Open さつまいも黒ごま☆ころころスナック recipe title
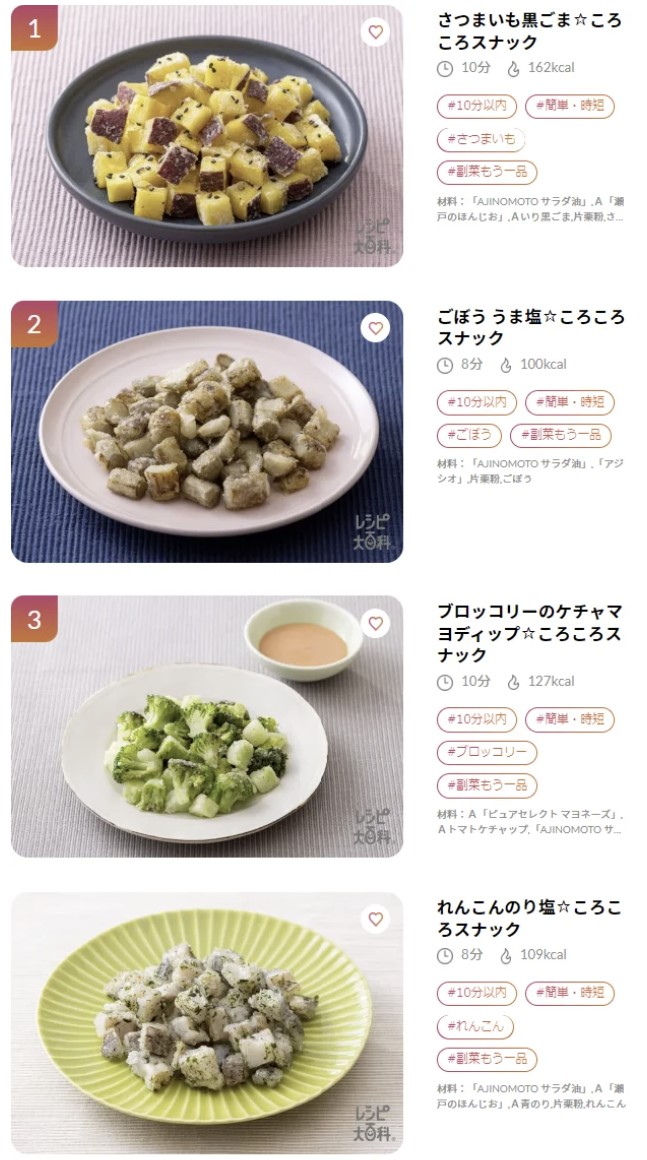 point(529,31)
